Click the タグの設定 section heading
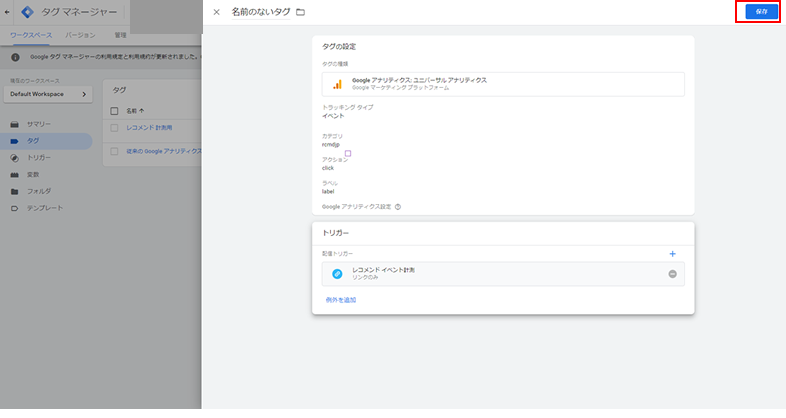 pyautogui.click(x=339, y=47)
